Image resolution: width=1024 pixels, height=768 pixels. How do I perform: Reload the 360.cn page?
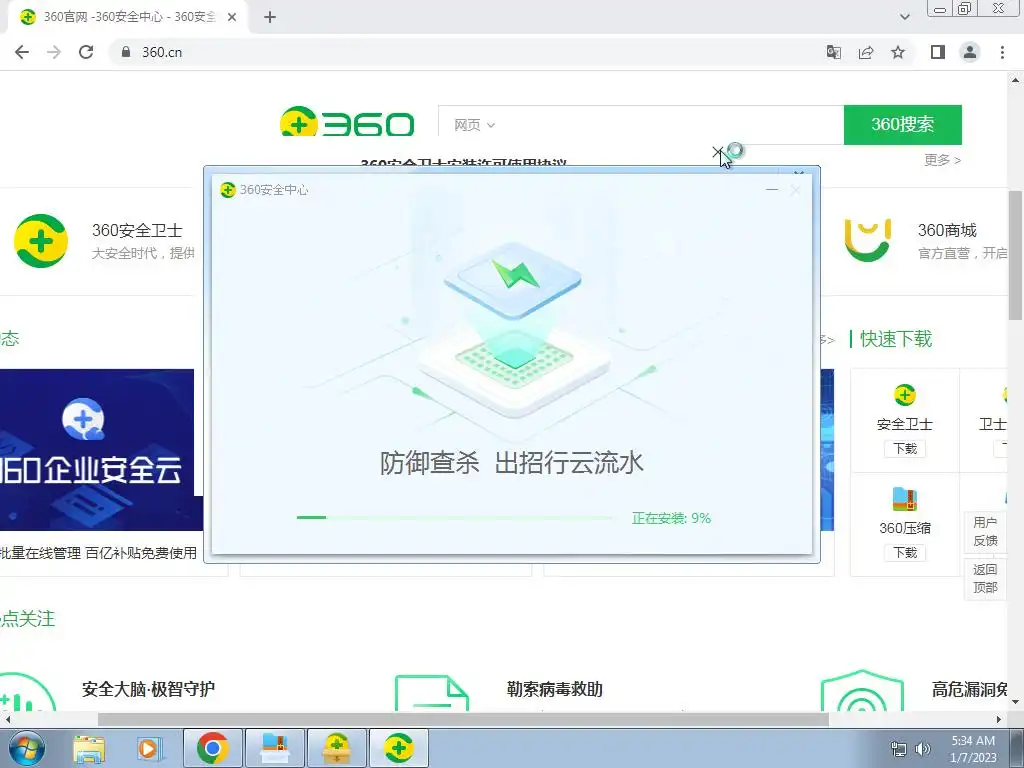[86, 52]
